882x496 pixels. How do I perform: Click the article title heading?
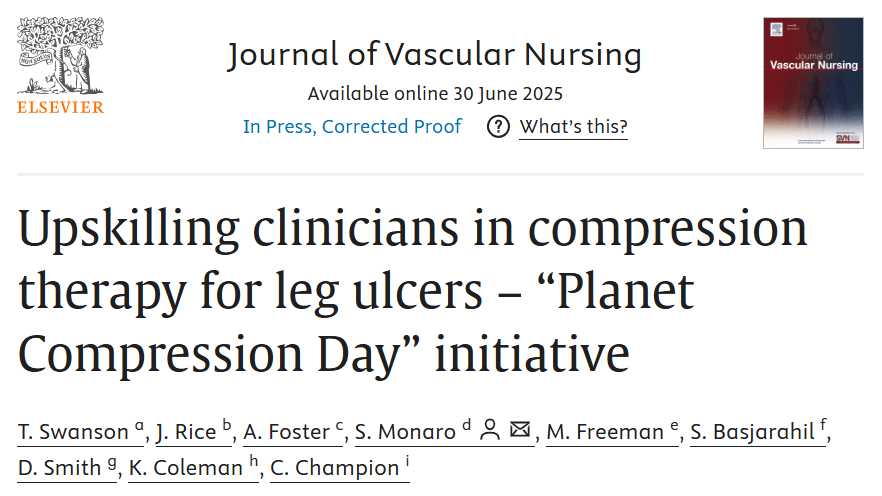412,291
